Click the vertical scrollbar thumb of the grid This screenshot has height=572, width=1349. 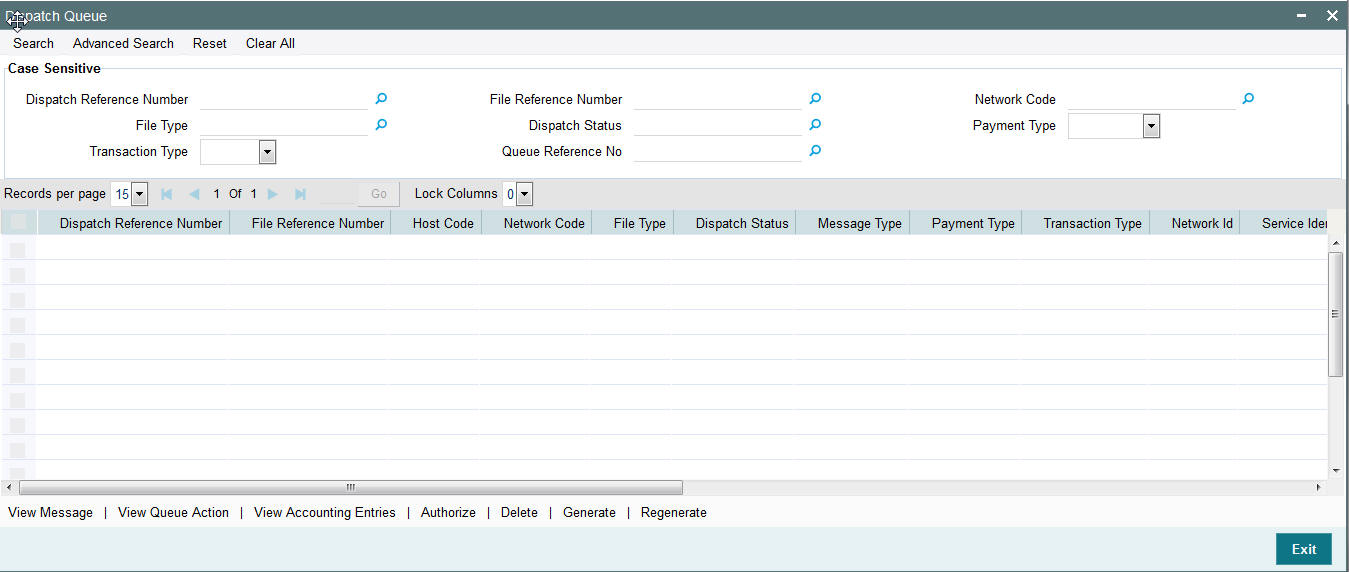[x=1335, y=314]
